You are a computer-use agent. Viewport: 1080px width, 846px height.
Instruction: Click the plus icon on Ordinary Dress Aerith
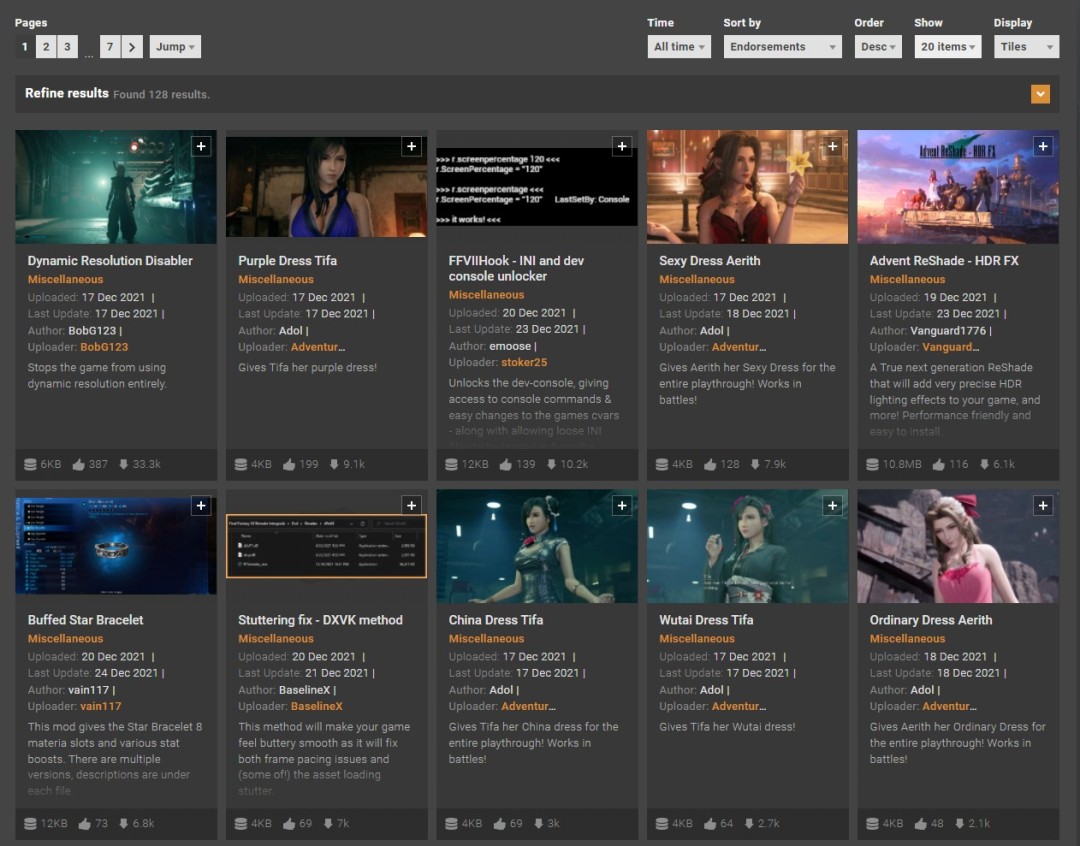tap(1043, 506)
